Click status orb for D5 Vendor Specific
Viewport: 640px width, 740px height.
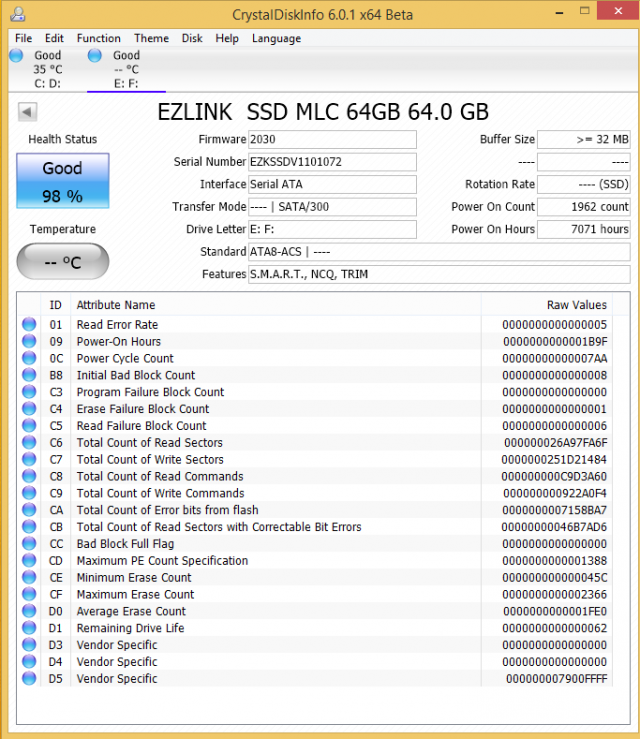pos(29,678)
